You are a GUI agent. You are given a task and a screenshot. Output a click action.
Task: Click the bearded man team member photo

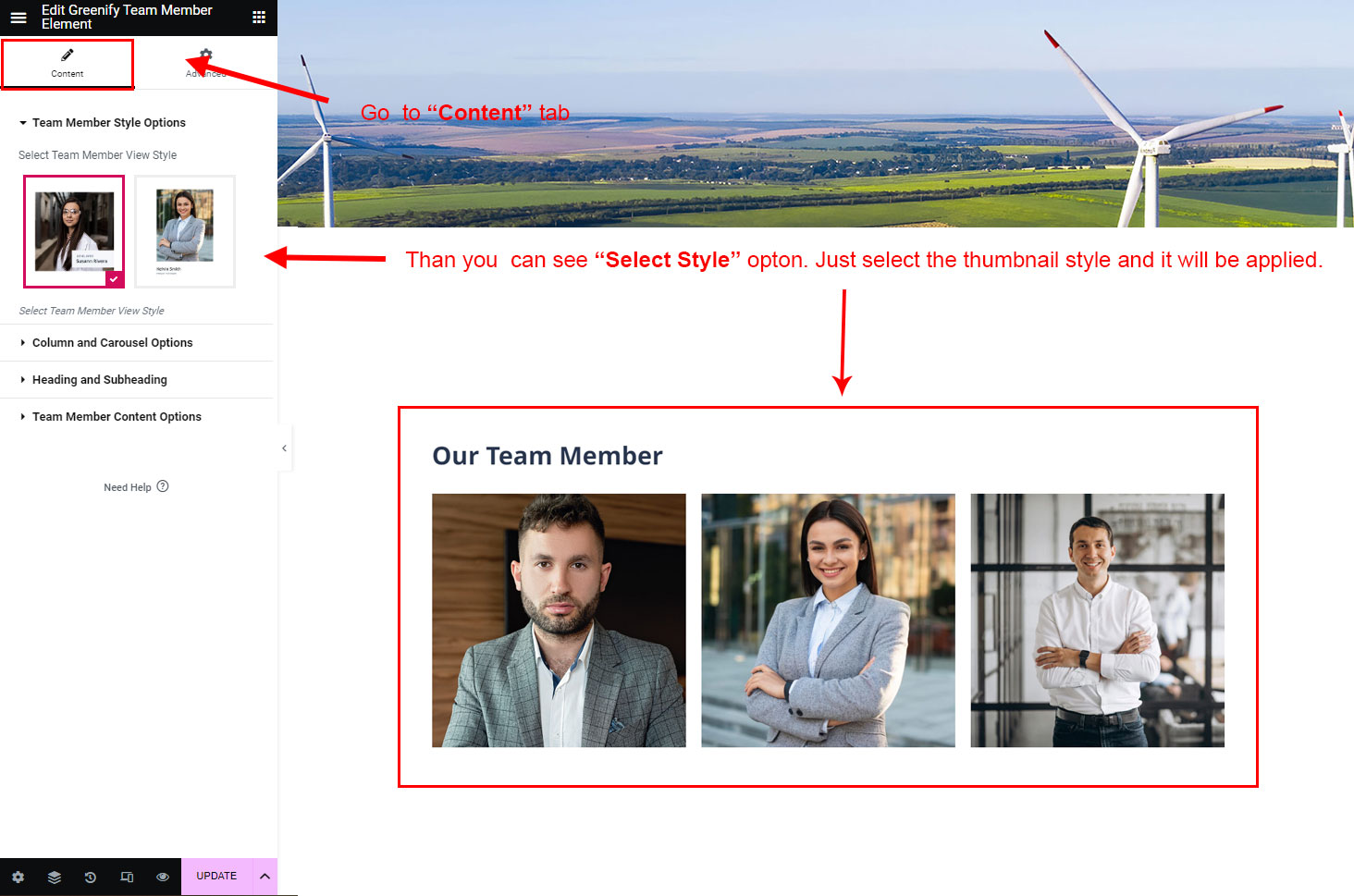click(559, 620)
